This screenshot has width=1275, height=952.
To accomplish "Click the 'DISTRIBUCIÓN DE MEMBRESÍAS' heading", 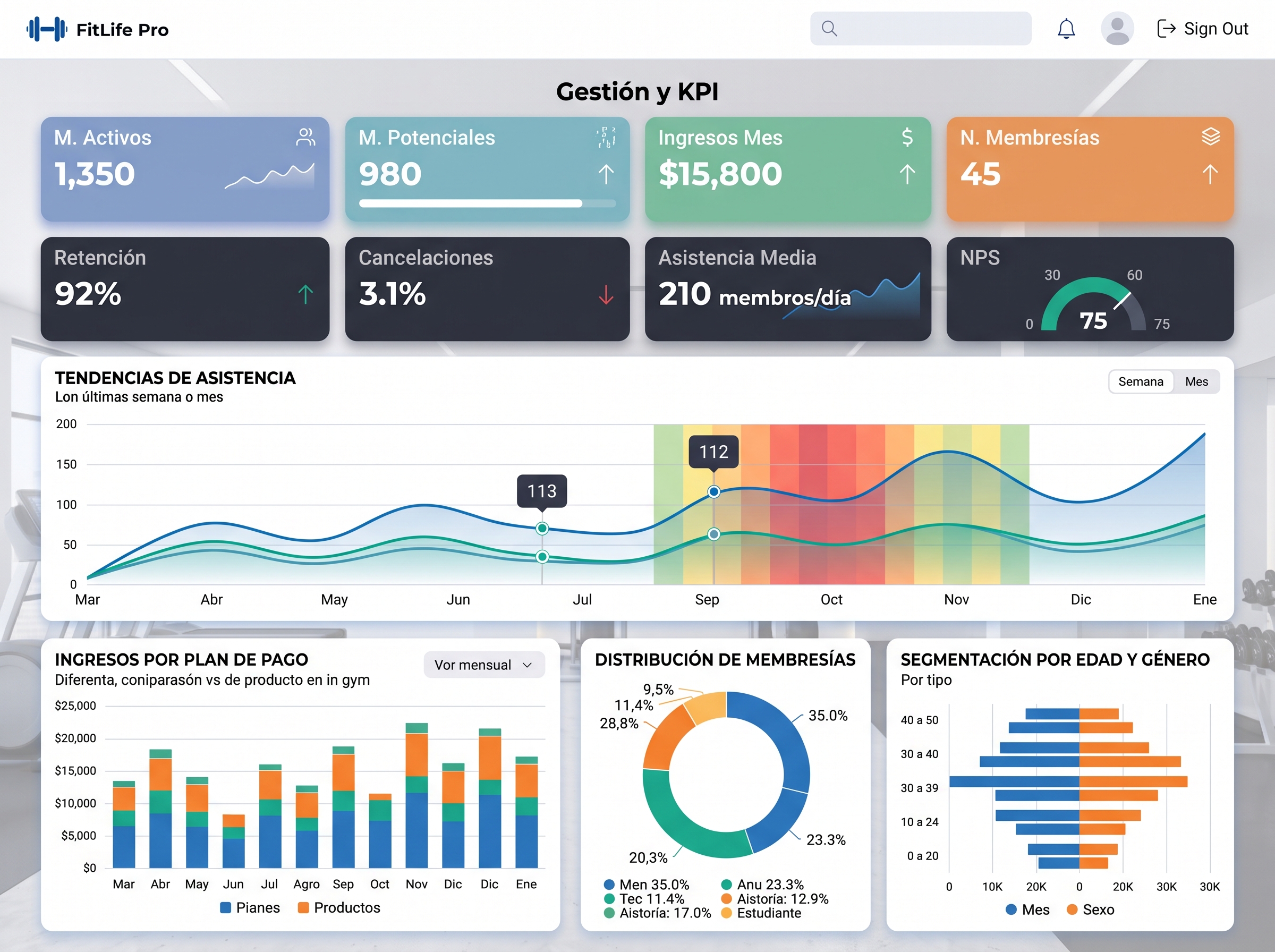I will (725, 660).
